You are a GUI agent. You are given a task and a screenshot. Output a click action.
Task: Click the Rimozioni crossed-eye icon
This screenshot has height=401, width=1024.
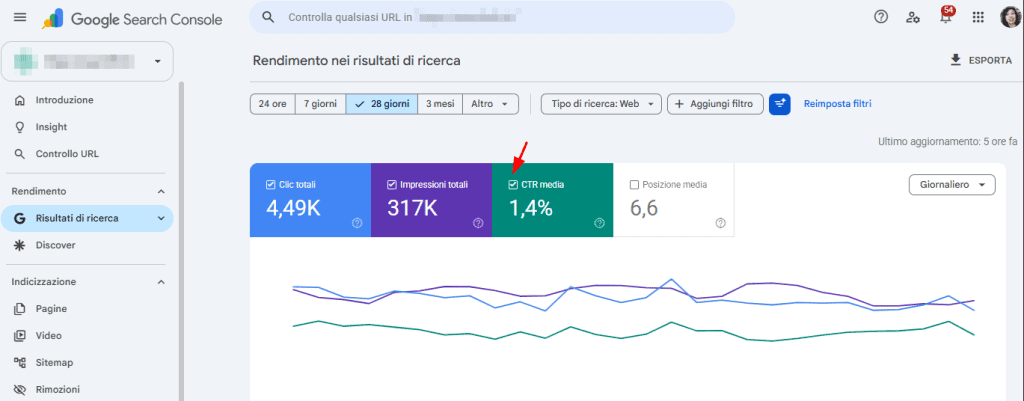coord(20,389)
